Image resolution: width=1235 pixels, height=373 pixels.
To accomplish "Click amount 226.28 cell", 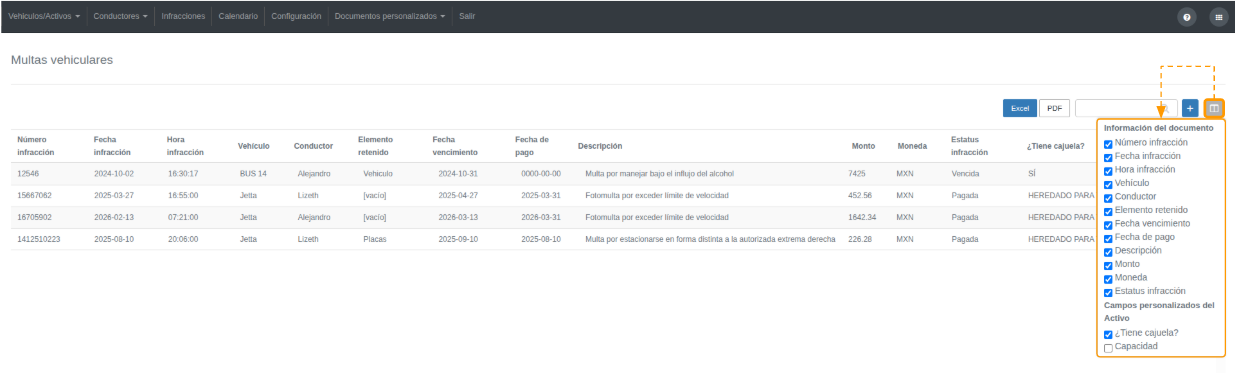I will pyautogui.click(x=860, y=239).
